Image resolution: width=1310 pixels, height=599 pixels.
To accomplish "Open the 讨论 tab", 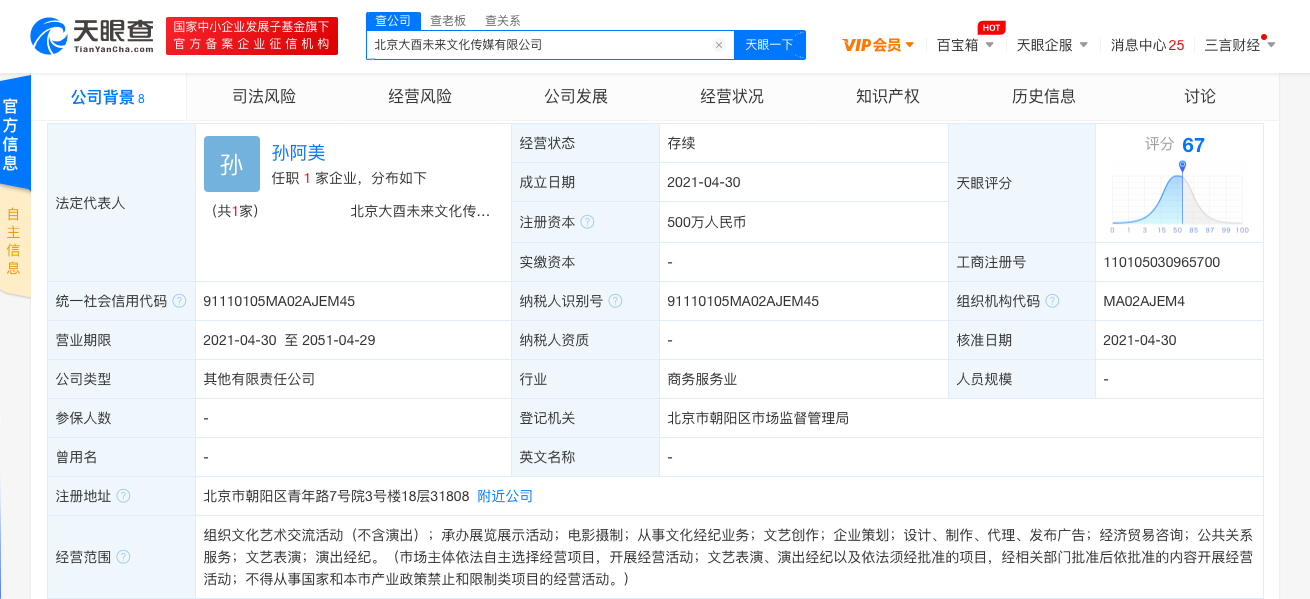I will (1200, 97).
